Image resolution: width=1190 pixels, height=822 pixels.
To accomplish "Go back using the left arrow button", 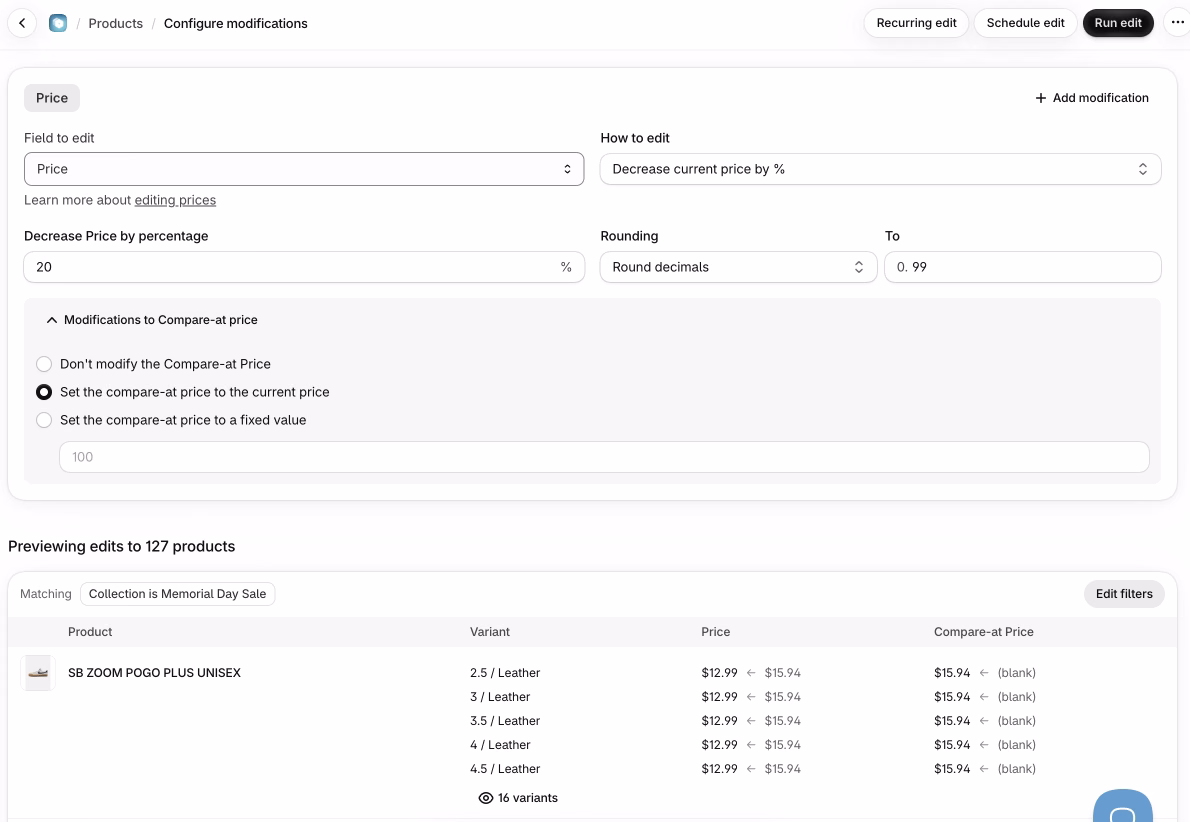I will (x=23, y=24).
